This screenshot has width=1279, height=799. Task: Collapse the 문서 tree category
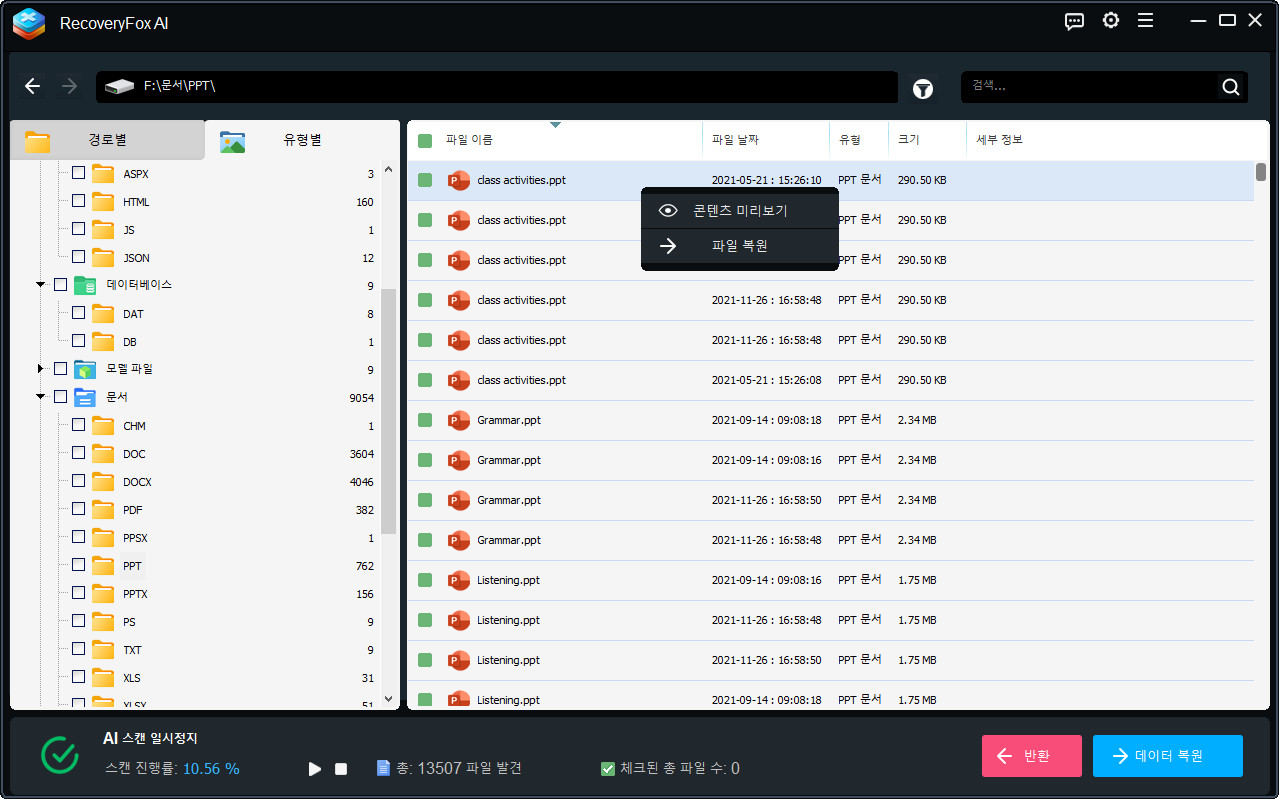41,397
